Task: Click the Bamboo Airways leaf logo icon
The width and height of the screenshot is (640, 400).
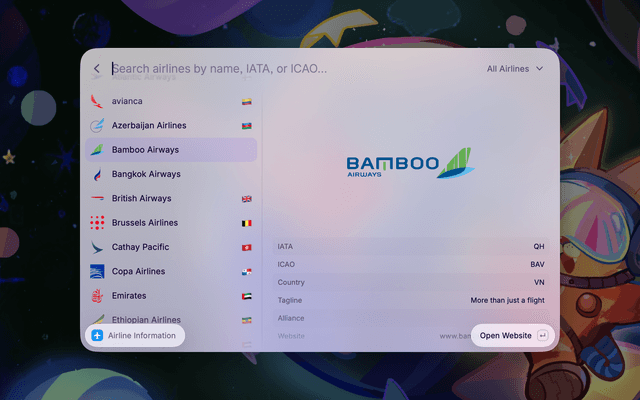Action: (97, 150)
